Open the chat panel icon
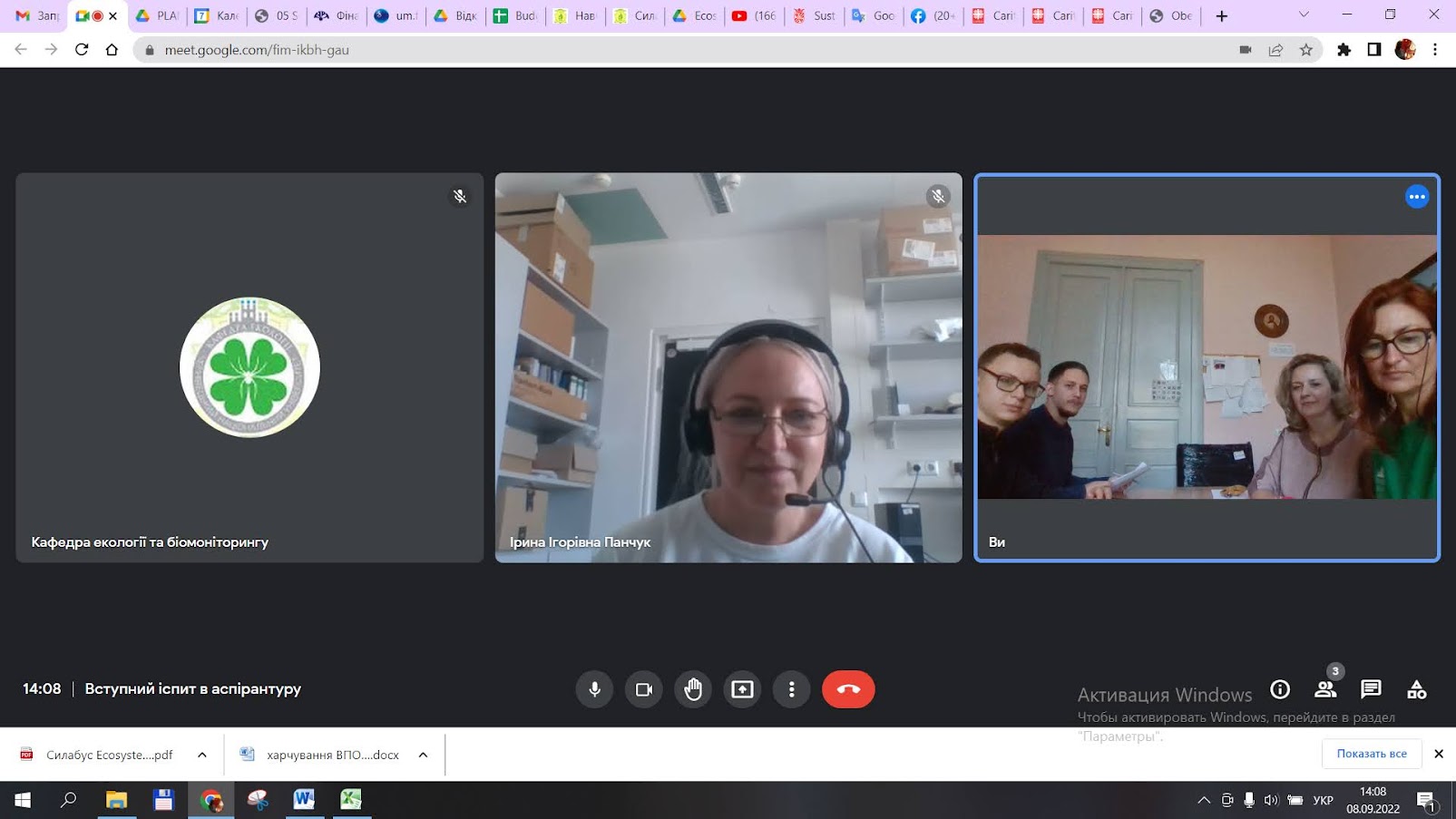This screenshot has width=1456, height=819. [1371, 689]
